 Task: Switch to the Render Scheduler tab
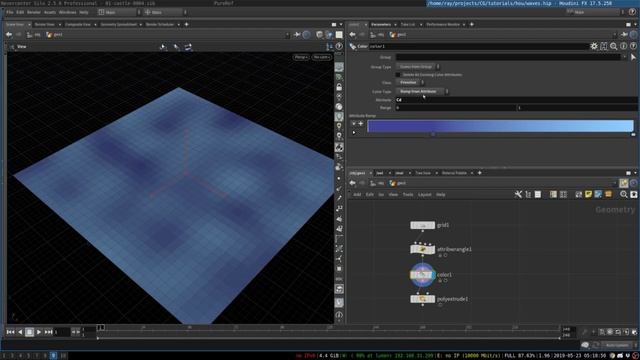160,24
